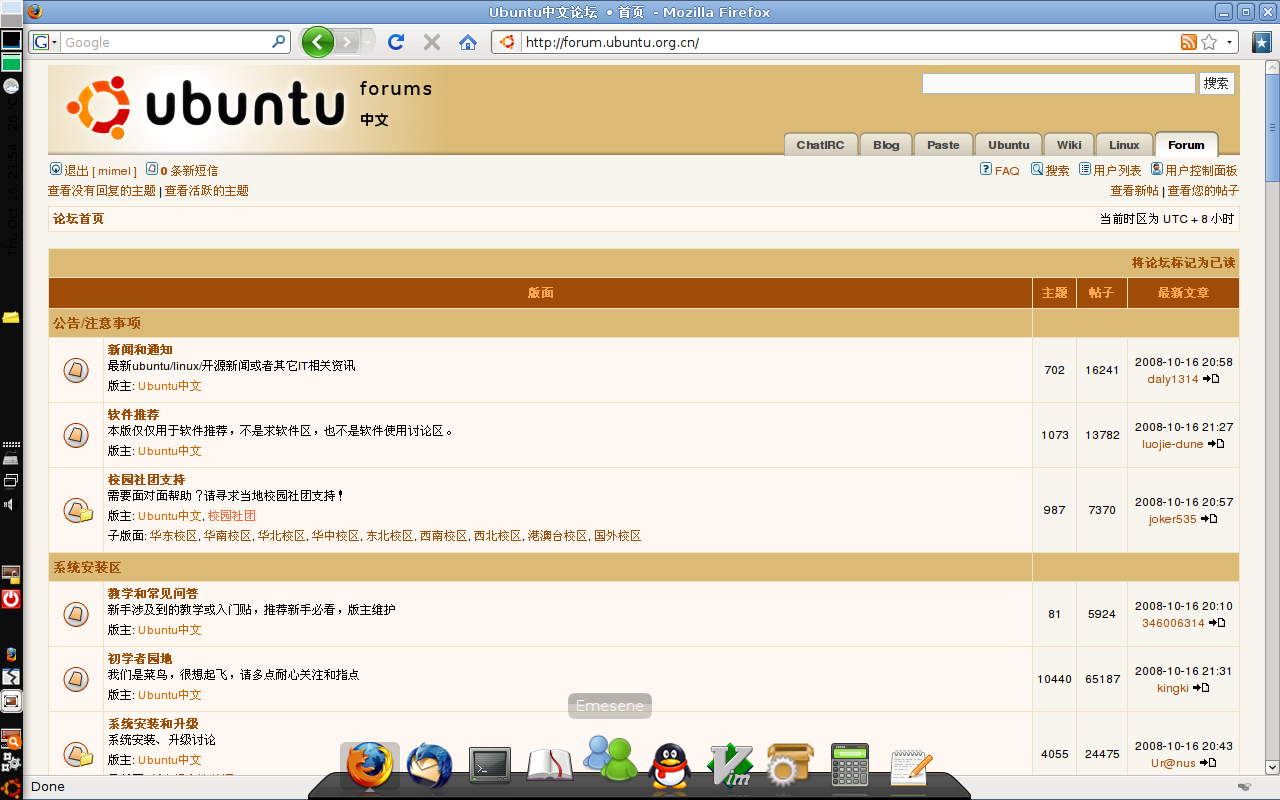Image resolution: width=1280 pixels, height=800 pixels.
Task: Click the magnifier in the Google search box
Action: (279, 42)
